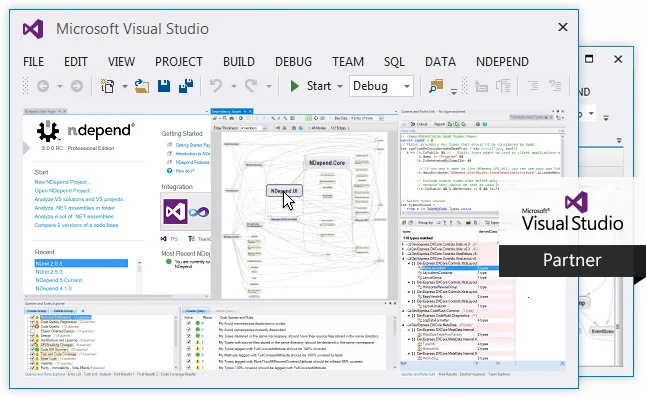This screenshot has height=398, width=646.
Task: Click the Open File folder icon
Action: click(142, 86)
